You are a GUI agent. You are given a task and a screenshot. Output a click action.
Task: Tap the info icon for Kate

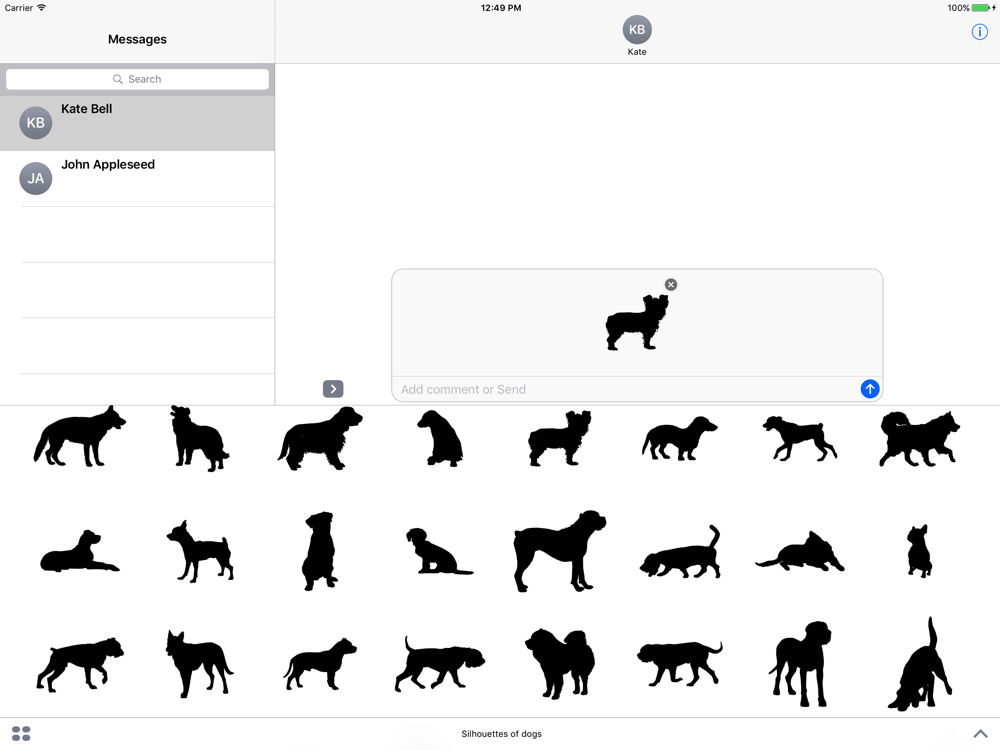pyautogui.click(x=979, y=32)
